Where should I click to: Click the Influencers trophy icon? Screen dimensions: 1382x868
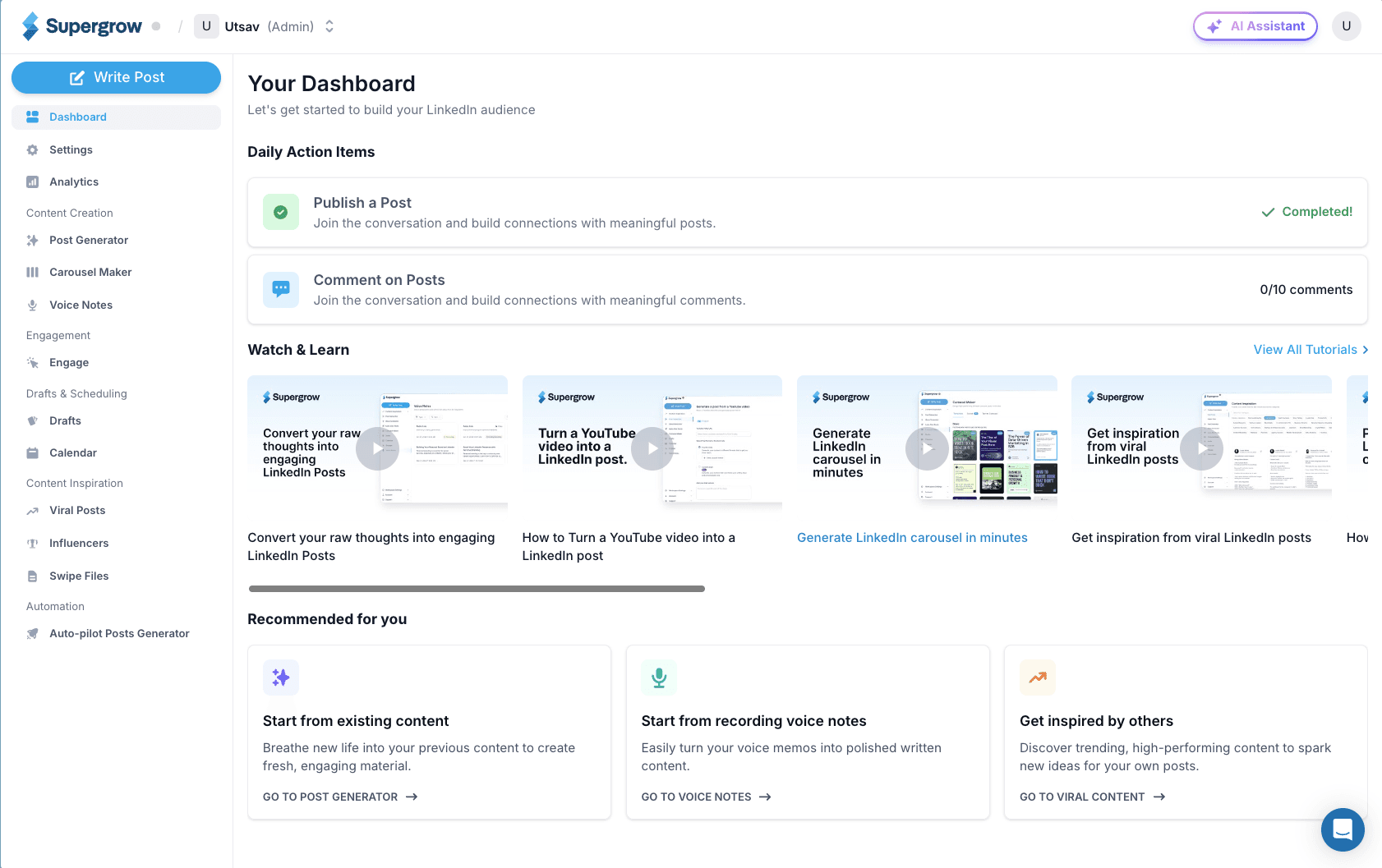click(x=33, y=544)
